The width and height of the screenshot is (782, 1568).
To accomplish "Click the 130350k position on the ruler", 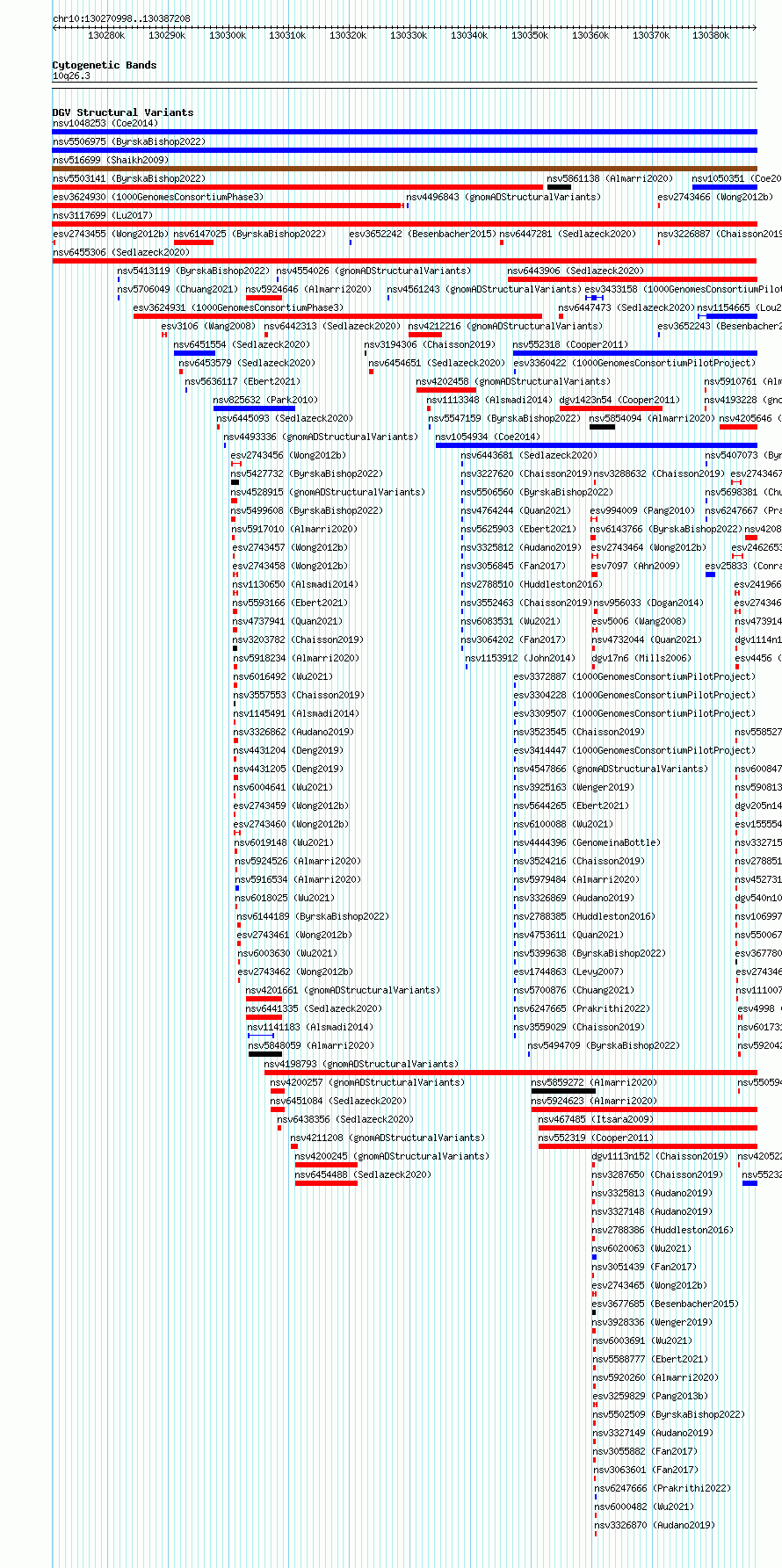I will [x=530, y=35].
